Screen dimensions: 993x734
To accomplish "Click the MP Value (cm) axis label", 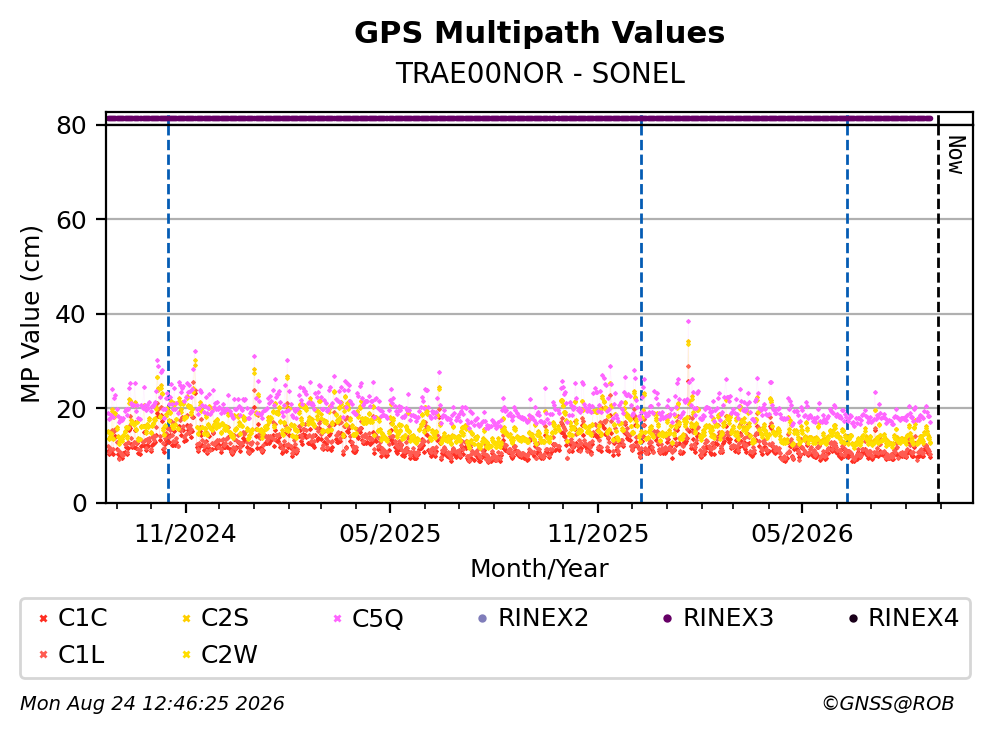I will pos(30,314).
